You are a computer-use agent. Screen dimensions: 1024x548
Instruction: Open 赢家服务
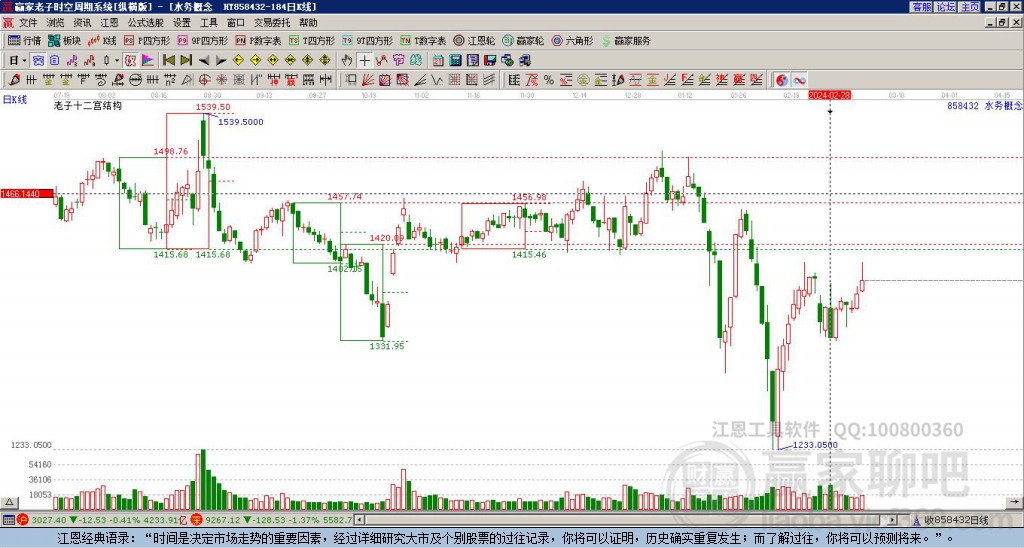tap(626, 40)
